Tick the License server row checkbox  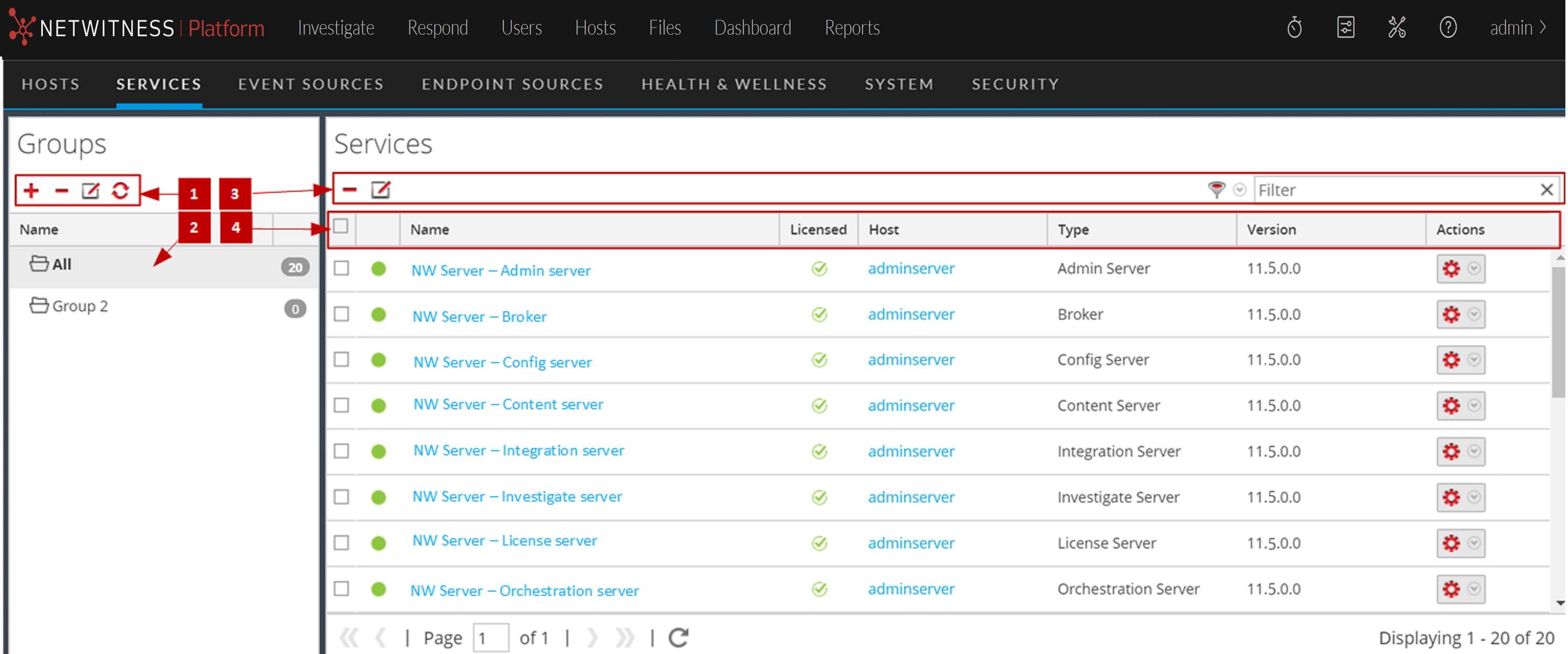click(341, 543)
